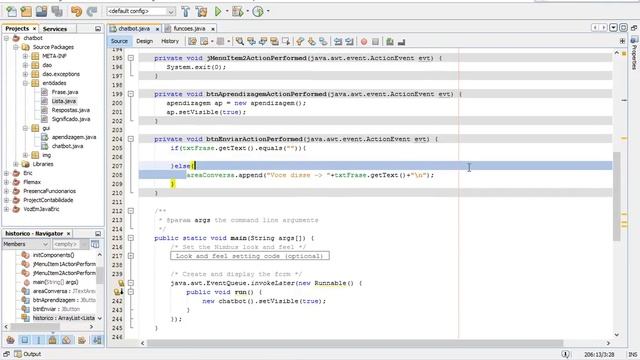Click the Clean and Build icon

tap(201, 11)
